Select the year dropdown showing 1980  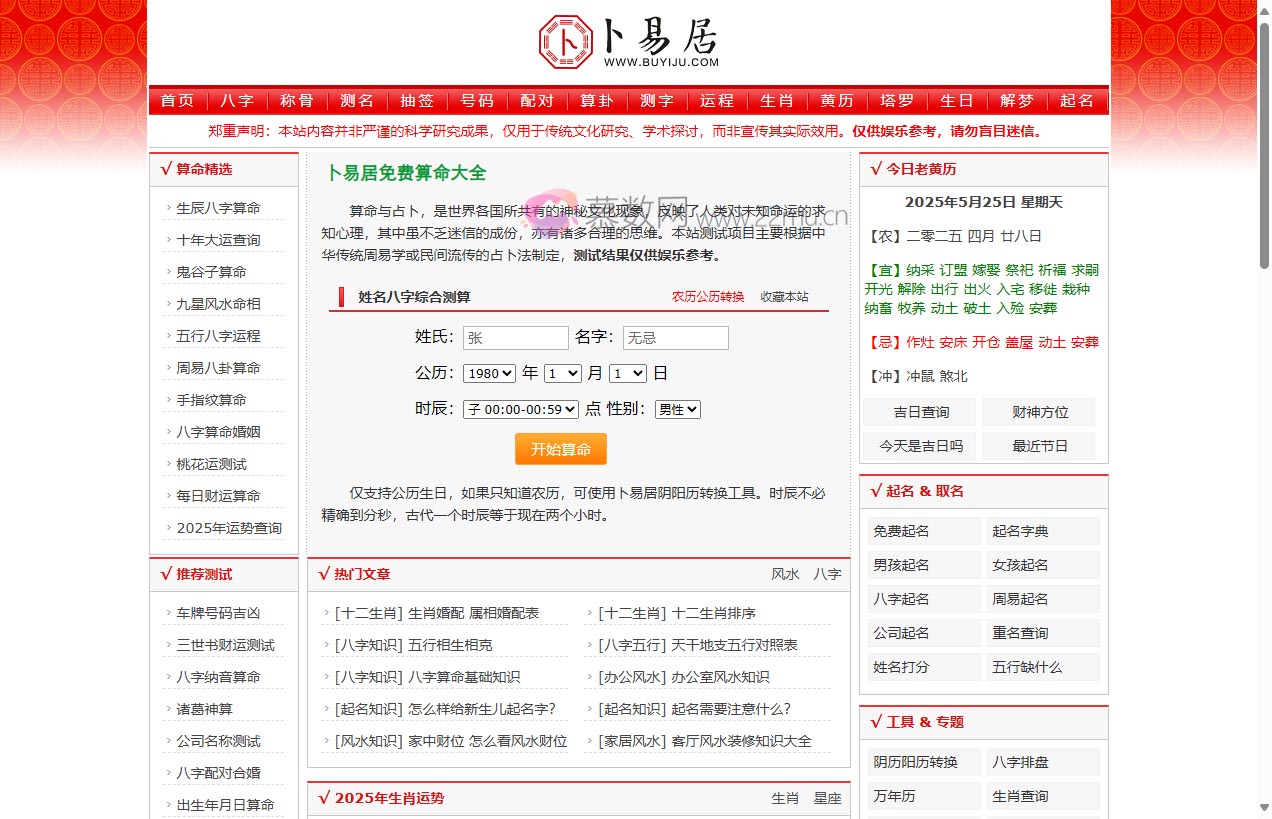489,373
